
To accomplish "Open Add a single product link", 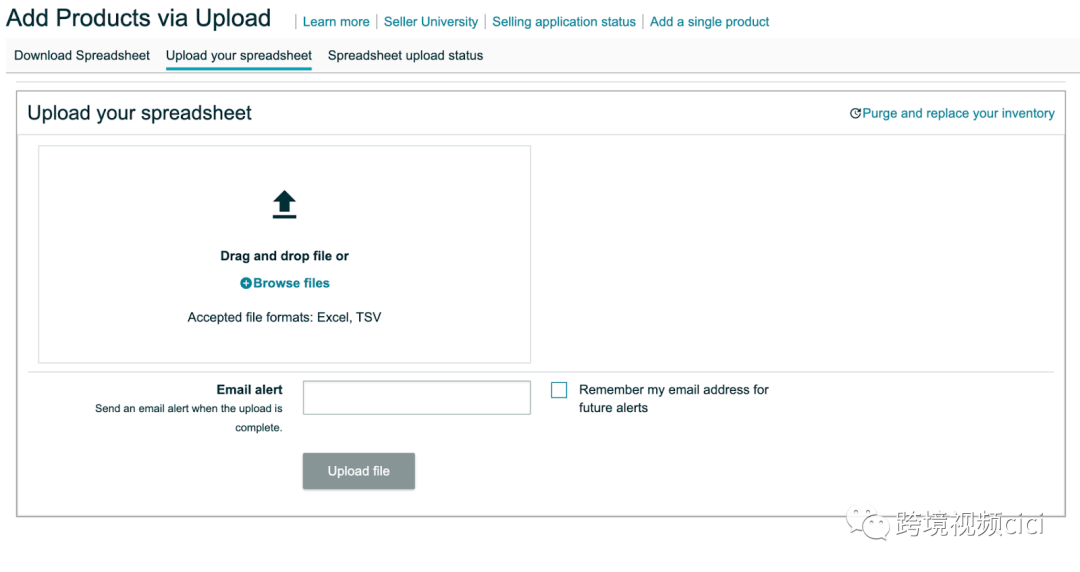I will [x=709, y=22].
